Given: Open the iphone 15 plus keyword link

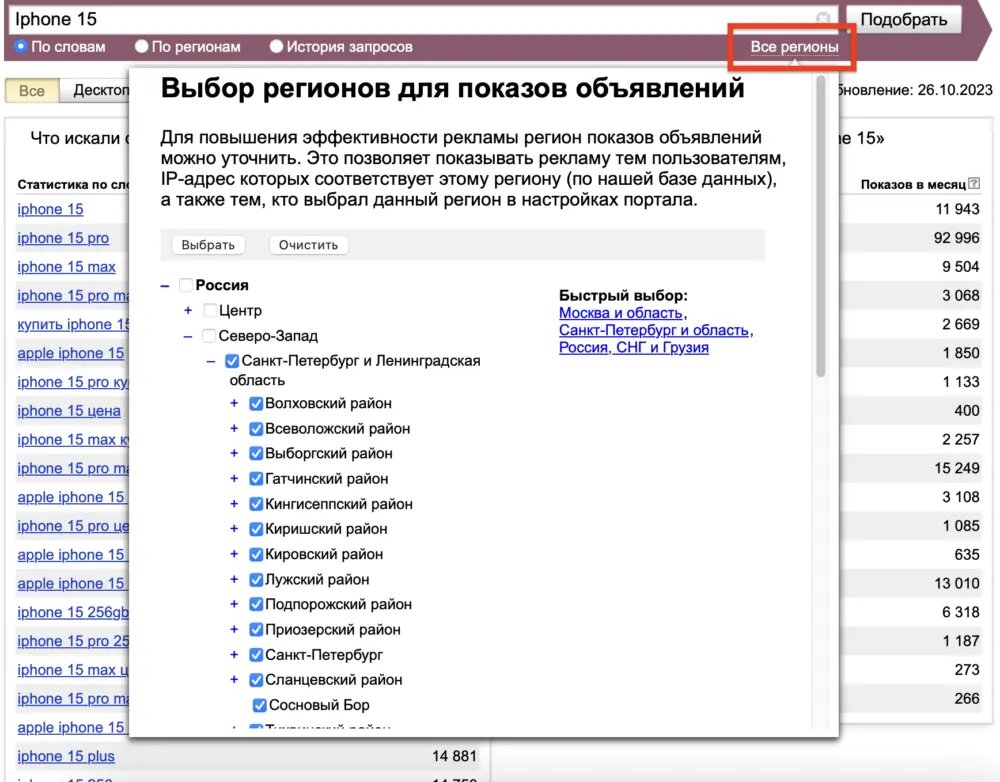Looking at the screenshot, I should point(66,756).
